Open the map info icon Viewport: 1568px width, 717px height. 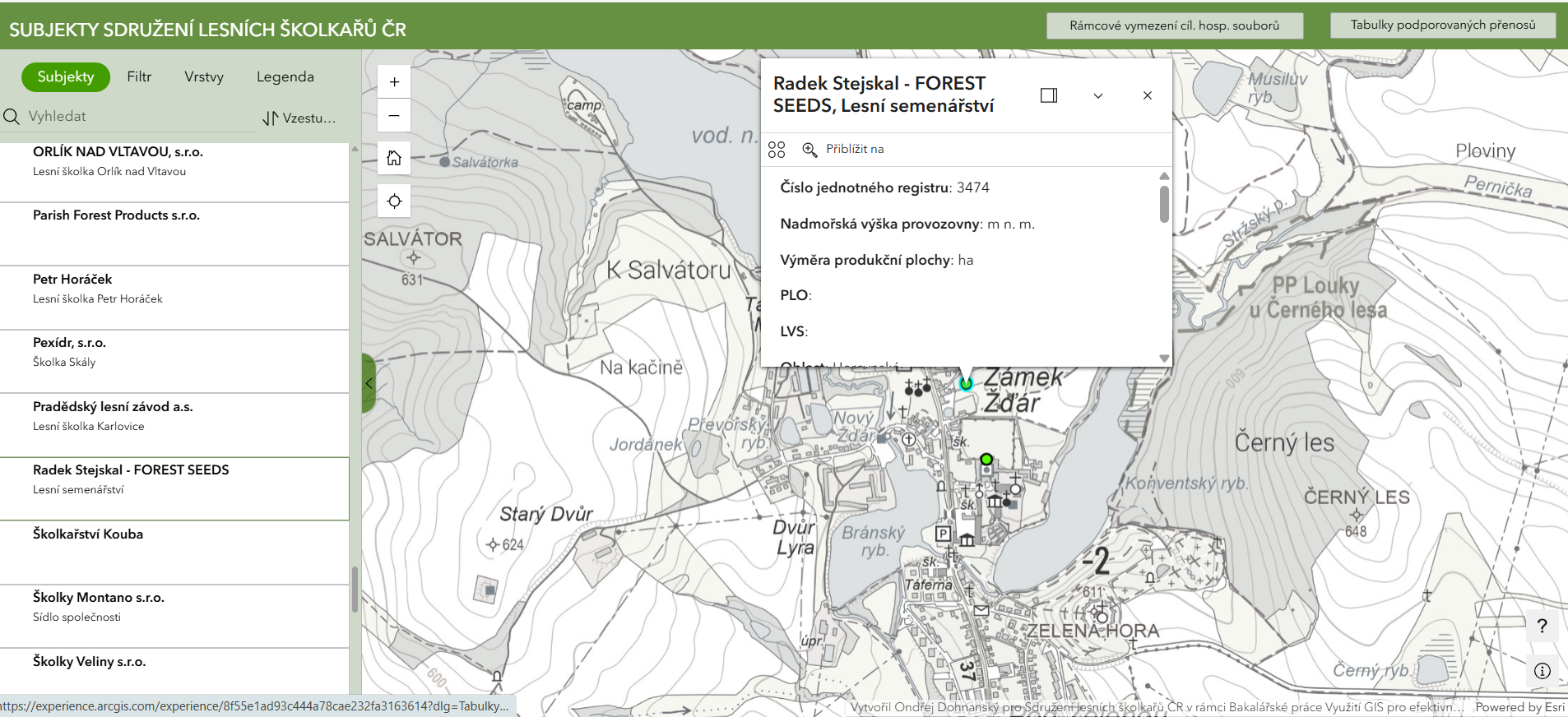pos(1542,671)
